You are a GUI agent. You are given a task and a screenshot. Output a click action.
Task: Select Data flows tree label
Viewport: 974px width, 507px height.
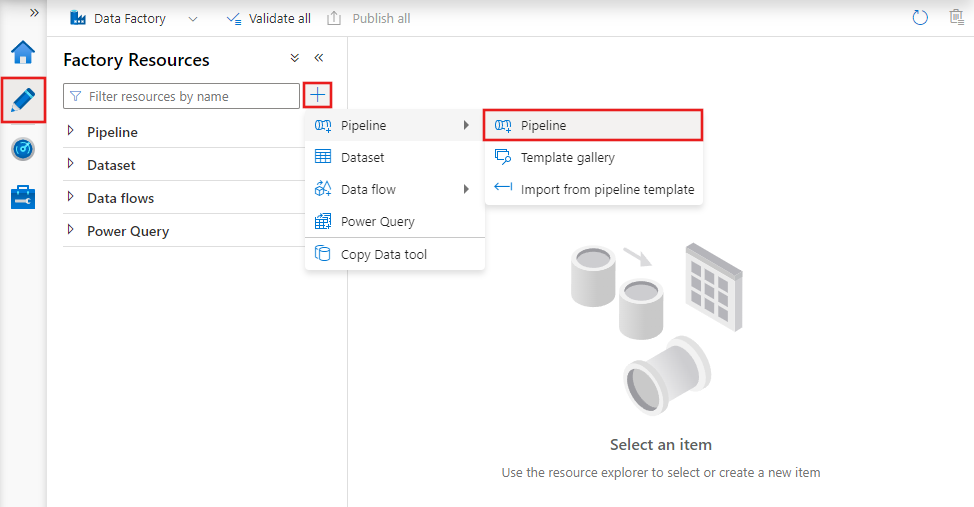click(x=121, y=198)
